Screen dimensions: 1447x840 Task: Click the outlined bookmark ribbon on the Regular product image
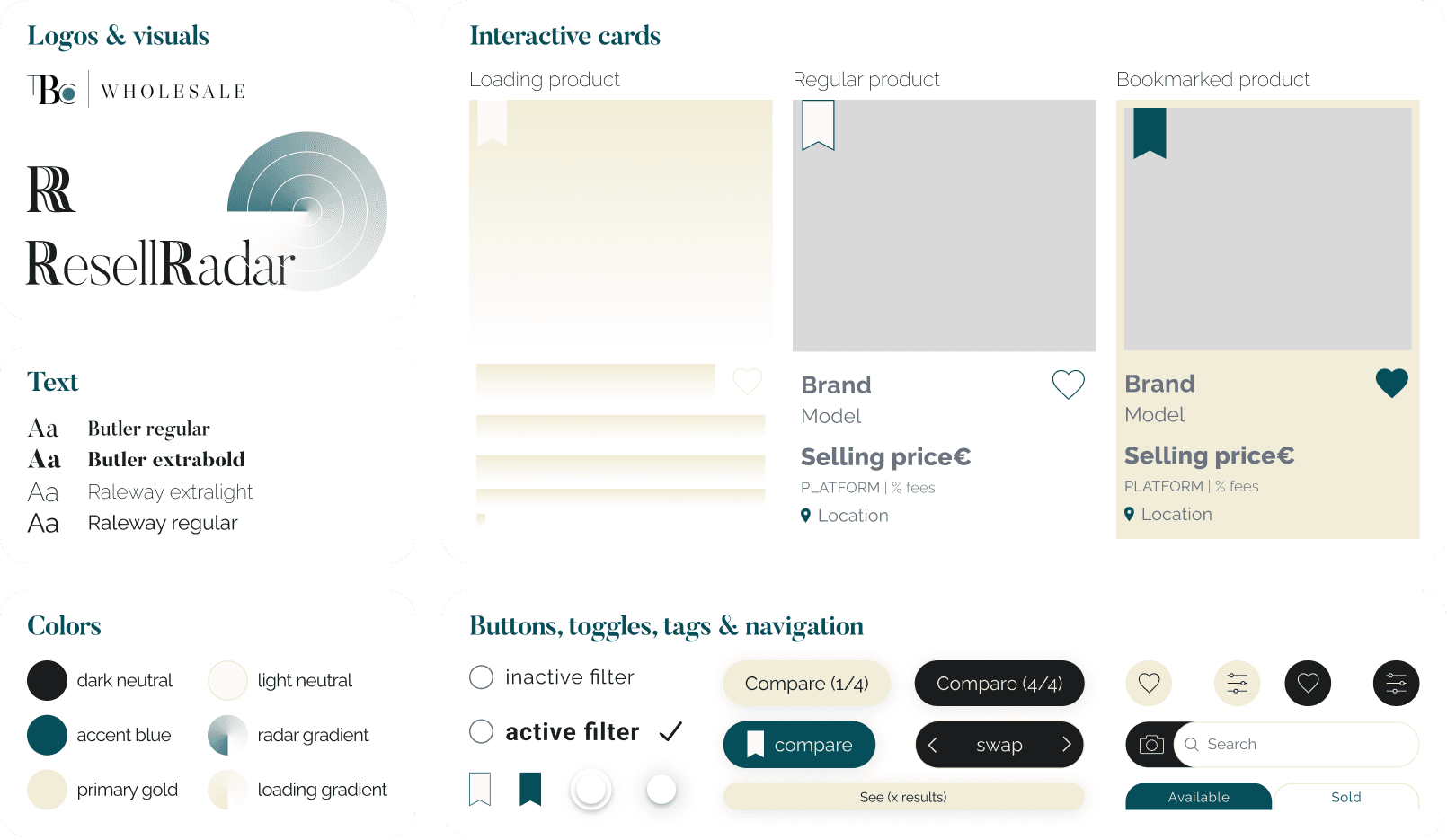coord(818,125)
